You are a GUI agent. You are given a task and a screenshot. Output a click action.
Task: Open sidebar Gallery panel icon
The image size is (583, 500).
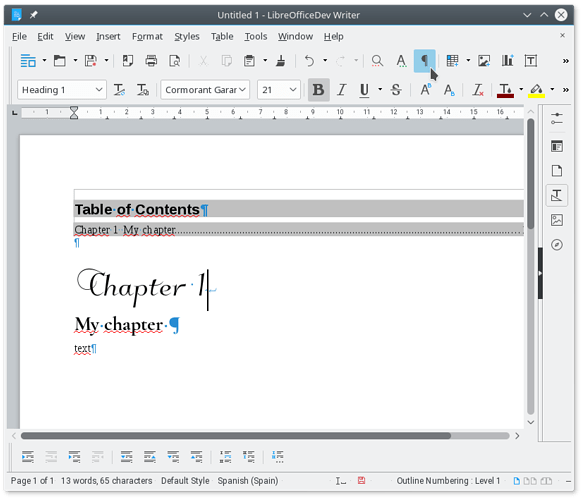[557, 220]
